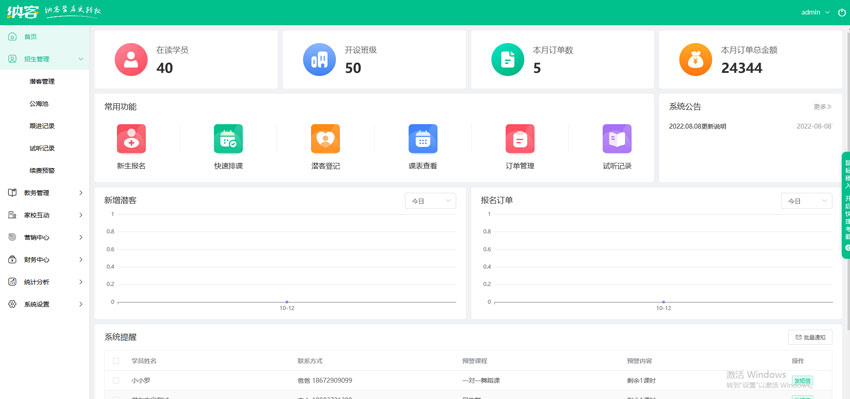Open the 新增潜客 今日 period dropdown
The height and width of the screenshot is (399, 850).
coord(430,201)
